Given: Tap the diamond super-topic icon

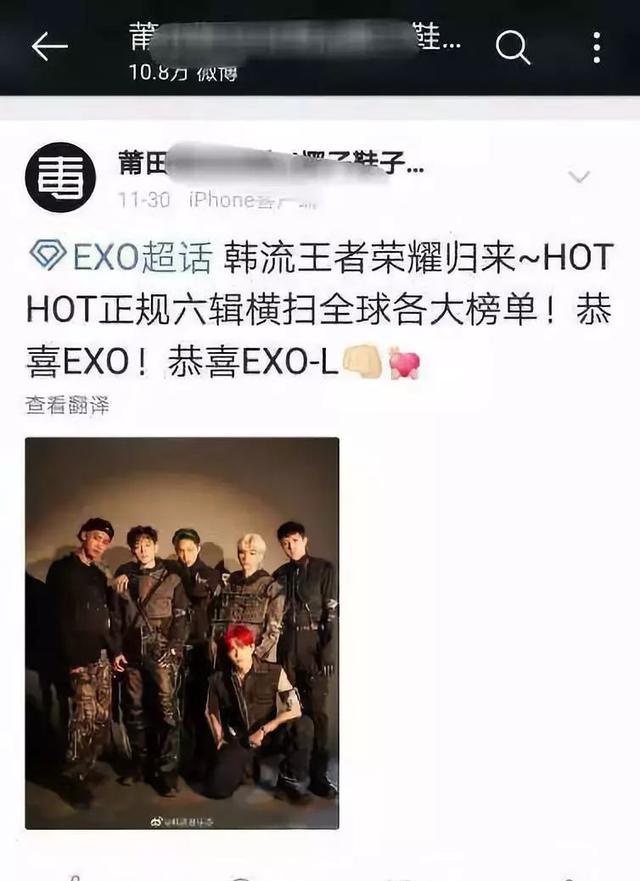Looking at the screenshot, I should pos(47,256).
